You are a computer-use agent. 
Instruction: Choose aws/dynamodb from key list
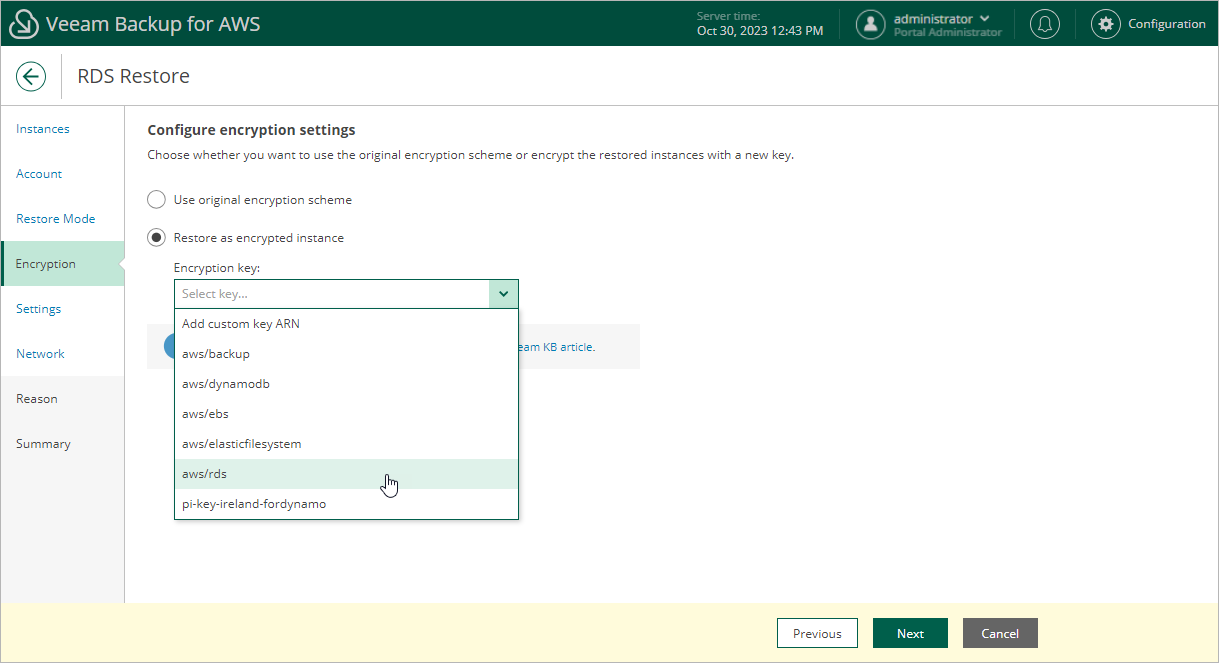tap(346, 384)
